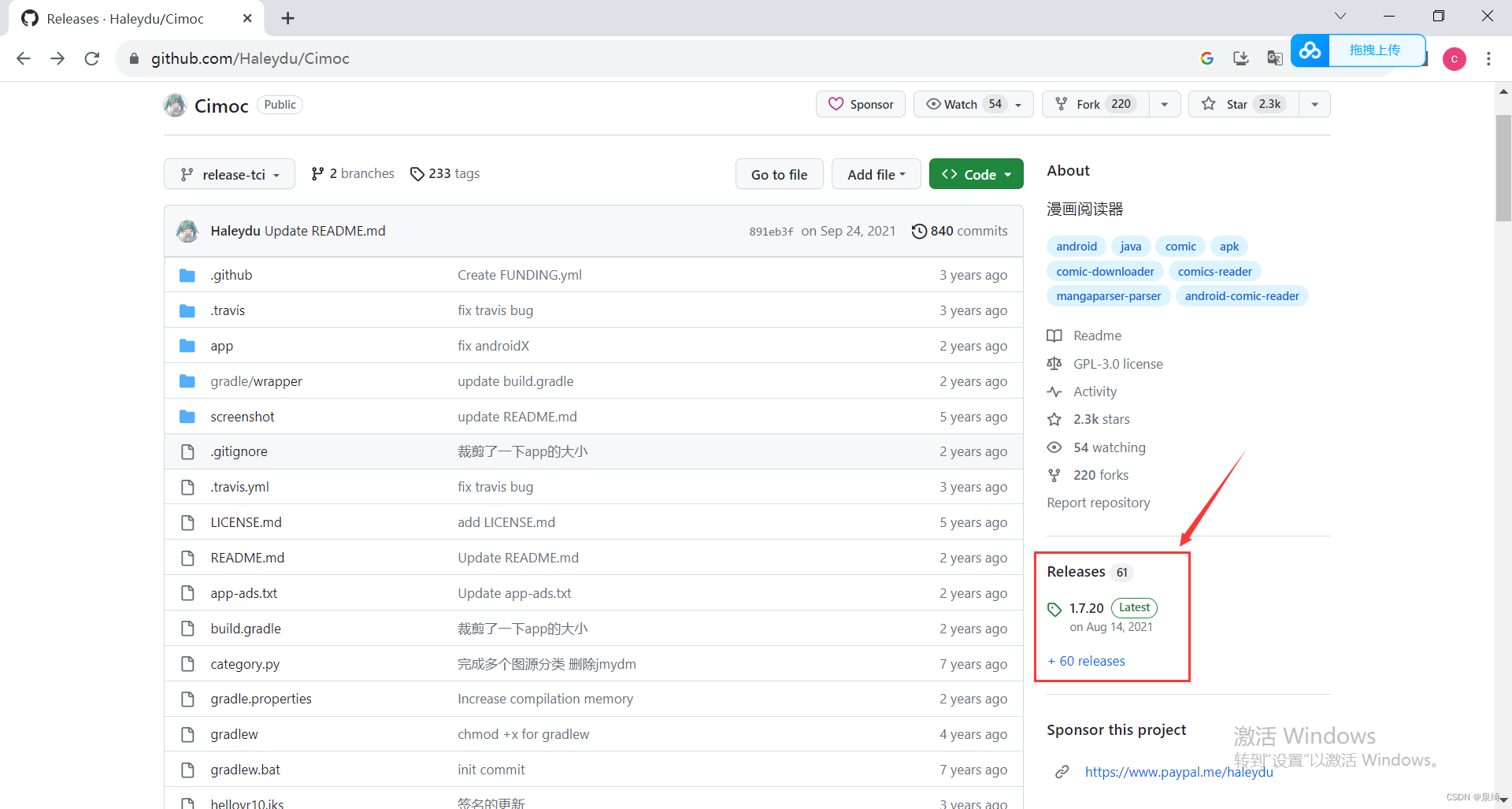Viewport: 1512px width, 809px height.
Task: Open the Google icon in the address bar
Action: click(1206, 58)
